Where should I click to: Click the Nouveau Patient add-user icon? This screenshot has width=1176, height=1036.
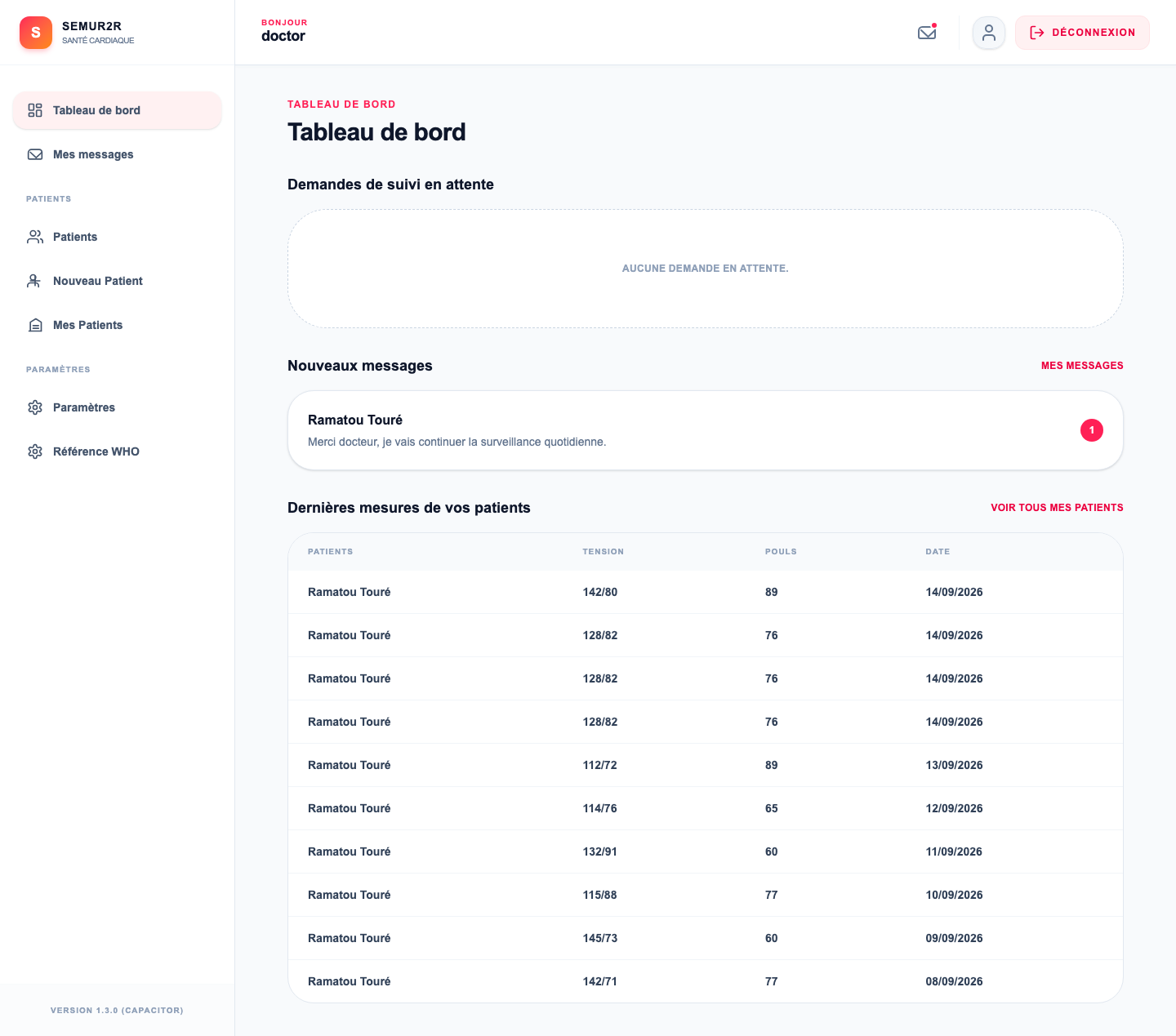click(x=35, y=281)
